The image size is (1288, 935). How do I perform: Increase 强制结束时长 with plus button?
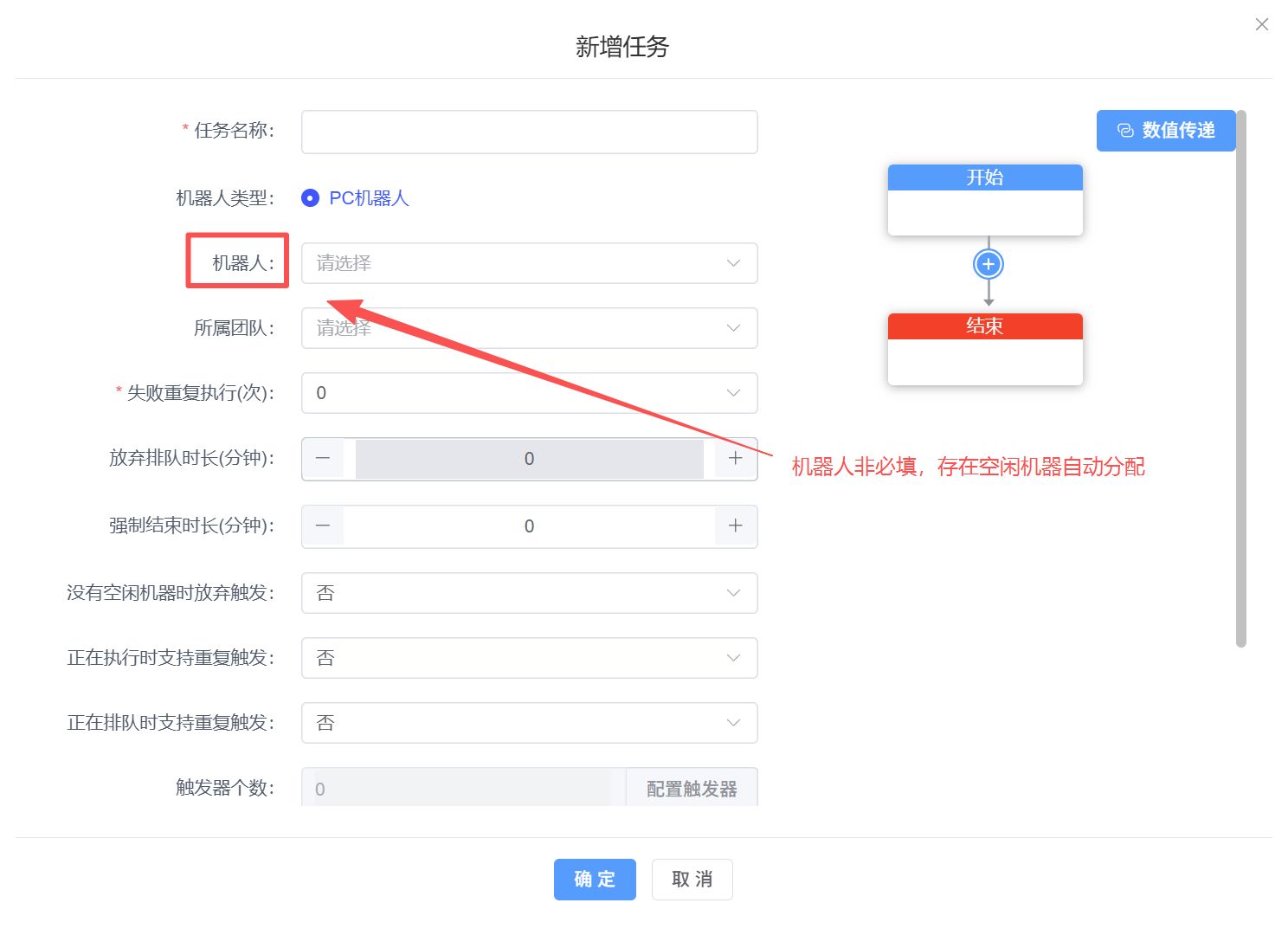pyautogui.click(x=735, y=526)
